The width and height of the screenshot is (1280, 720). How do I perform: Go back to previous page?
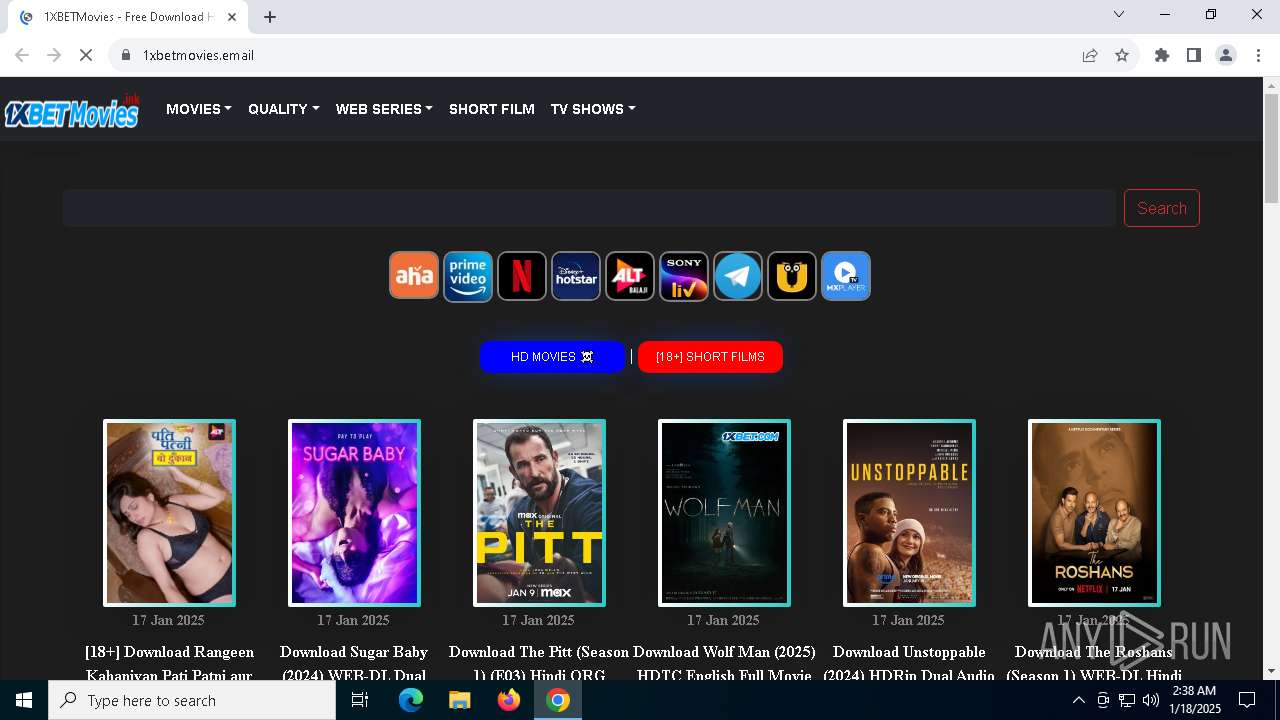pyautogui.click(x=22, y=55)
